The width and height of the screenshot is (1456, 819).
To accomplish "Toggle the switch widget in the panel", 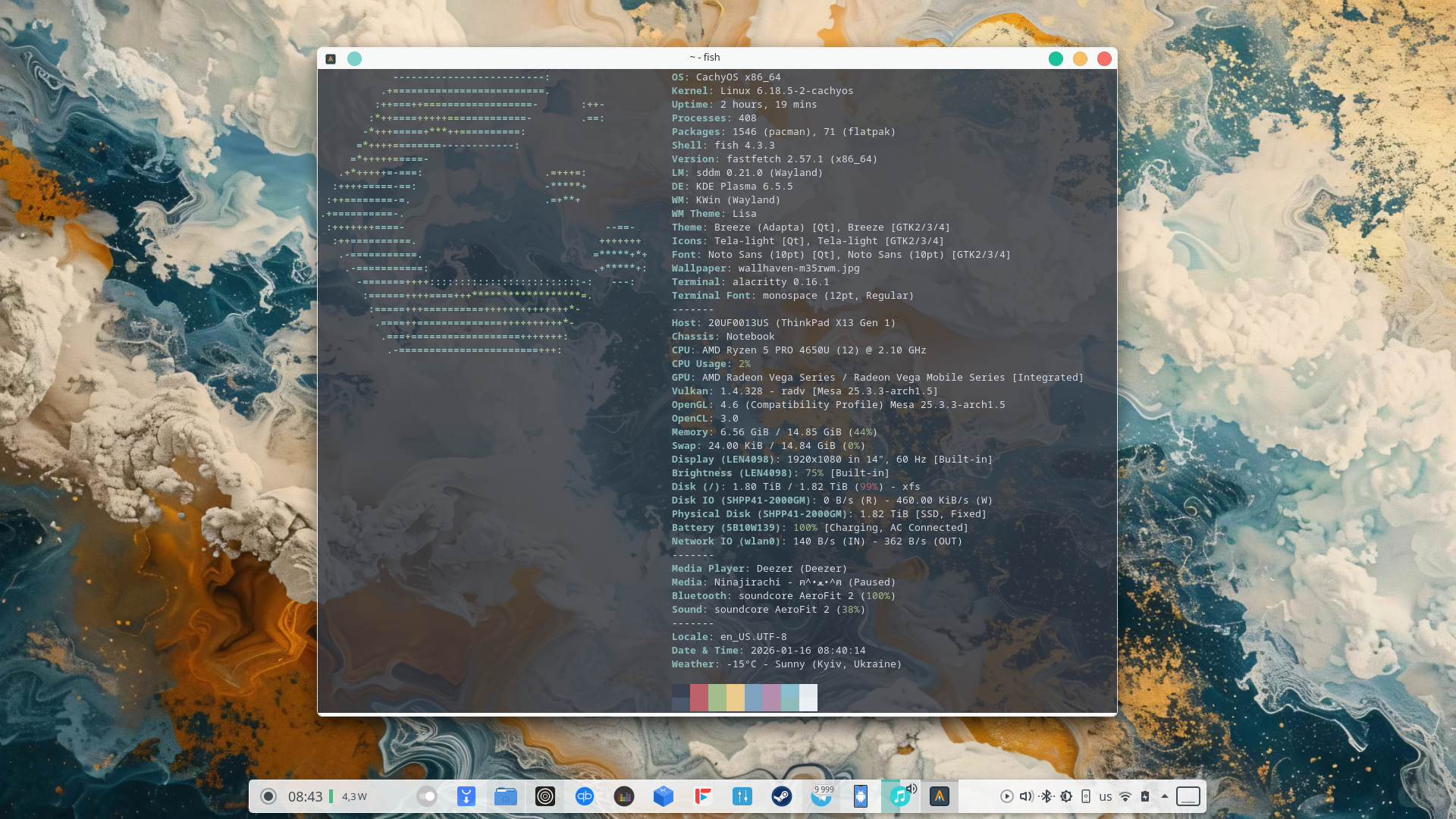I will click(x=427, y=796).
